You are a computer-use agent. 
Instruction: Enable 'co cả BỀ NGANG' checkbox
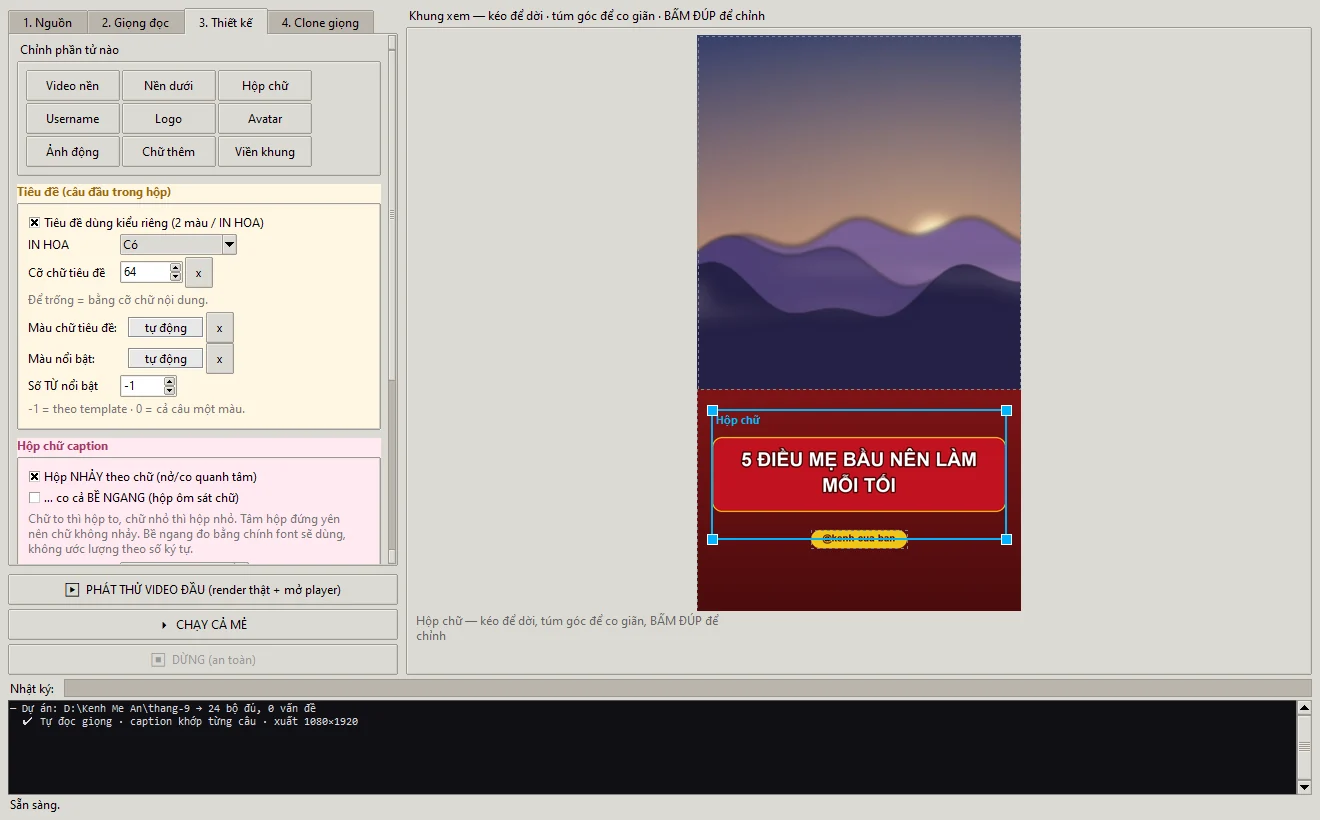tap(35, 498)
